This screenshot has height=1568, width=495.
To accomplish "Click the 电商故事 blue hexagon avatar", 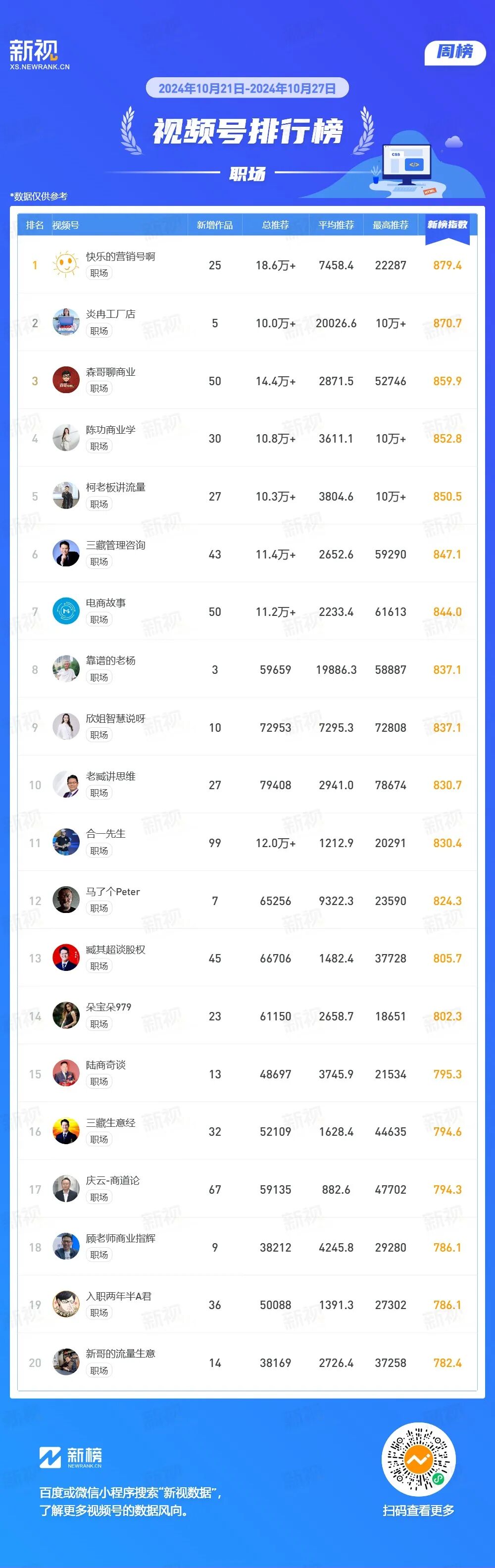I will 66,611.
